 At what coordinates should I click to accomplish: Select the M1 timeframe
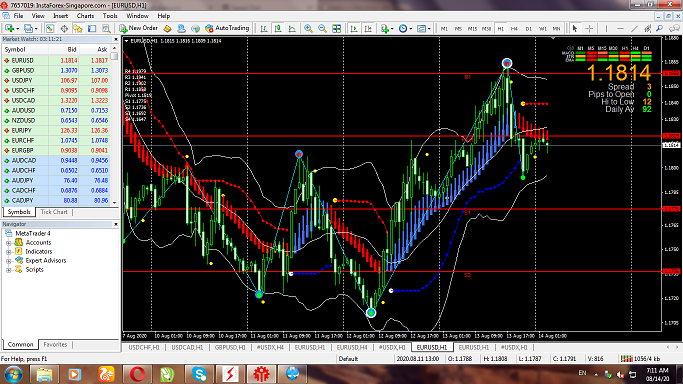click(444, 29)
